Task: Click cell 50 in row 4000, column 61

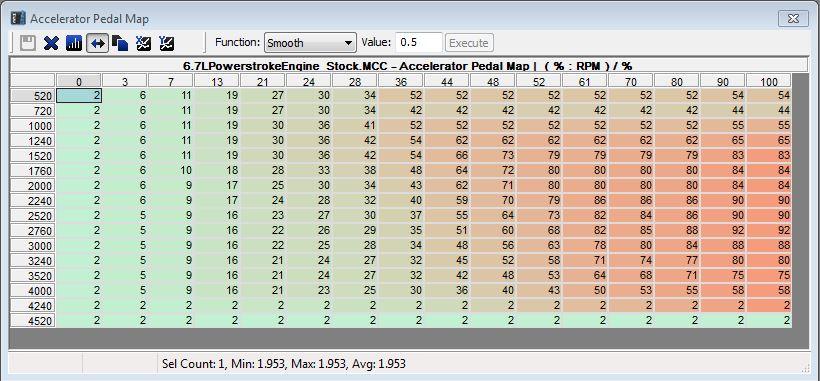Action: pos(585,291)
